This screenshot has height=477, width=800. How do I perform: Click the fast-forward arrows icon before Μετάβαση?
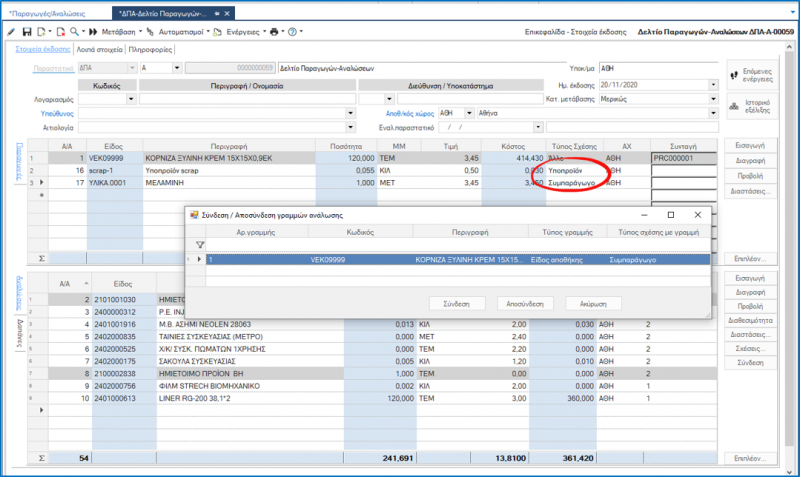point(93,32)
